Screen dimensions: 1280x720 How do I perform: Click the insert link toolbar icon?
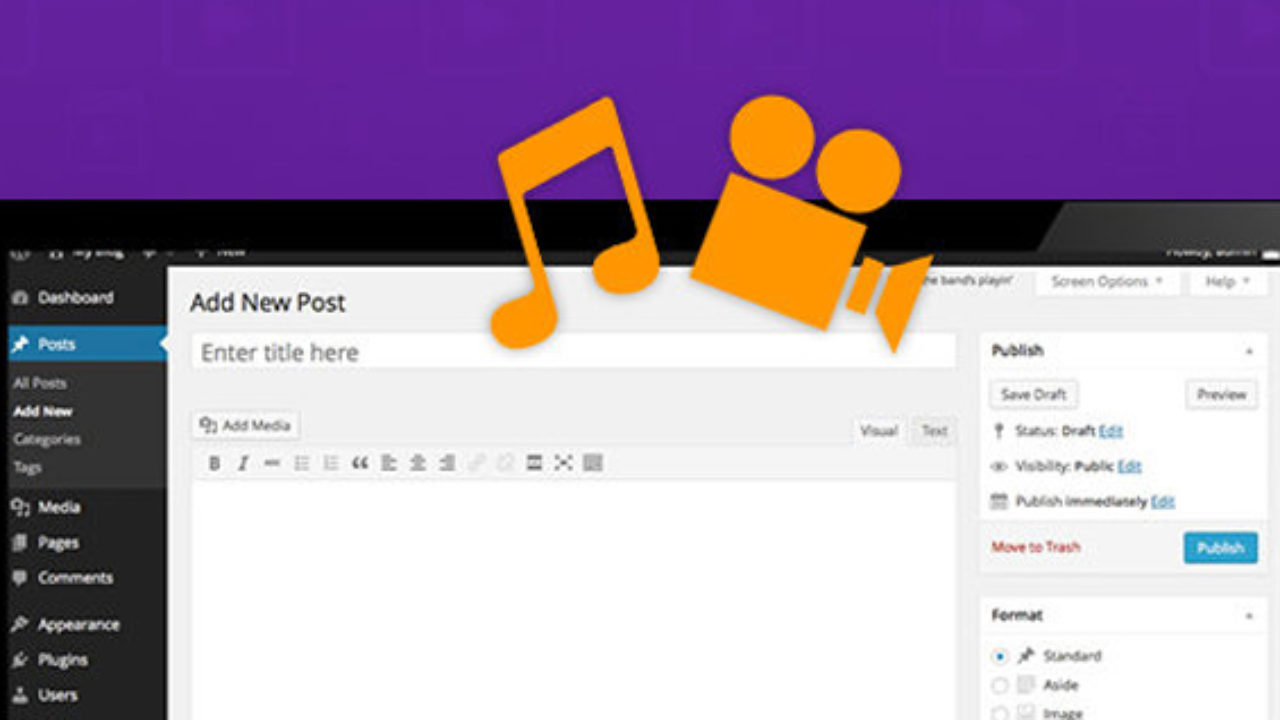coord(476,463)
